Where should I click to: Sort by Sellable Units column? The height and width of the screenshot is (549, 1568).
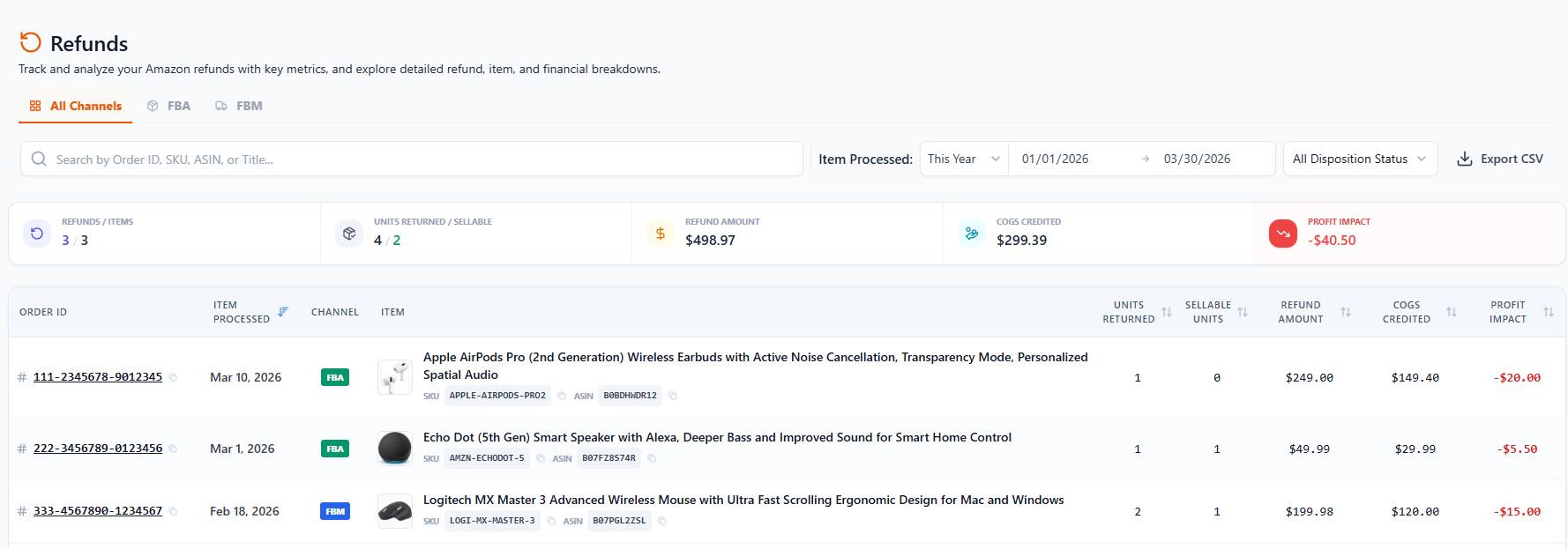coord(1243,312)
